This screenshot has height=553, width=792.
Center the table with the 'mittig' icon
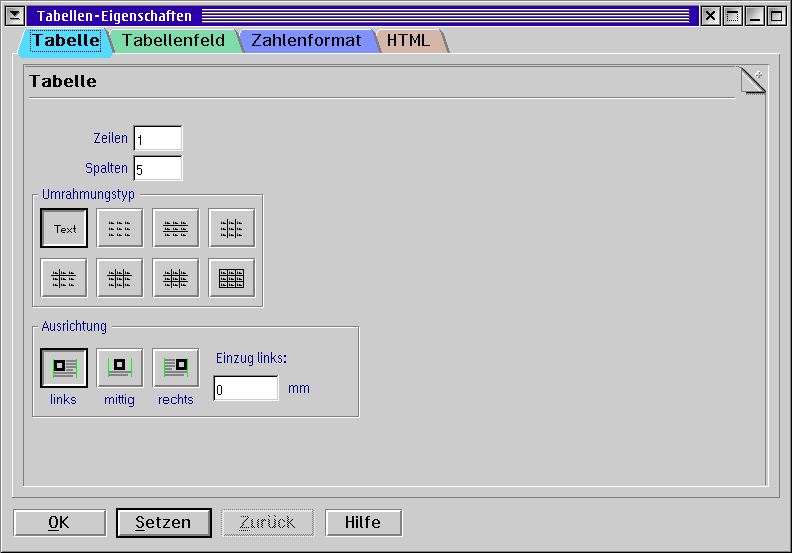pos(120,368)
